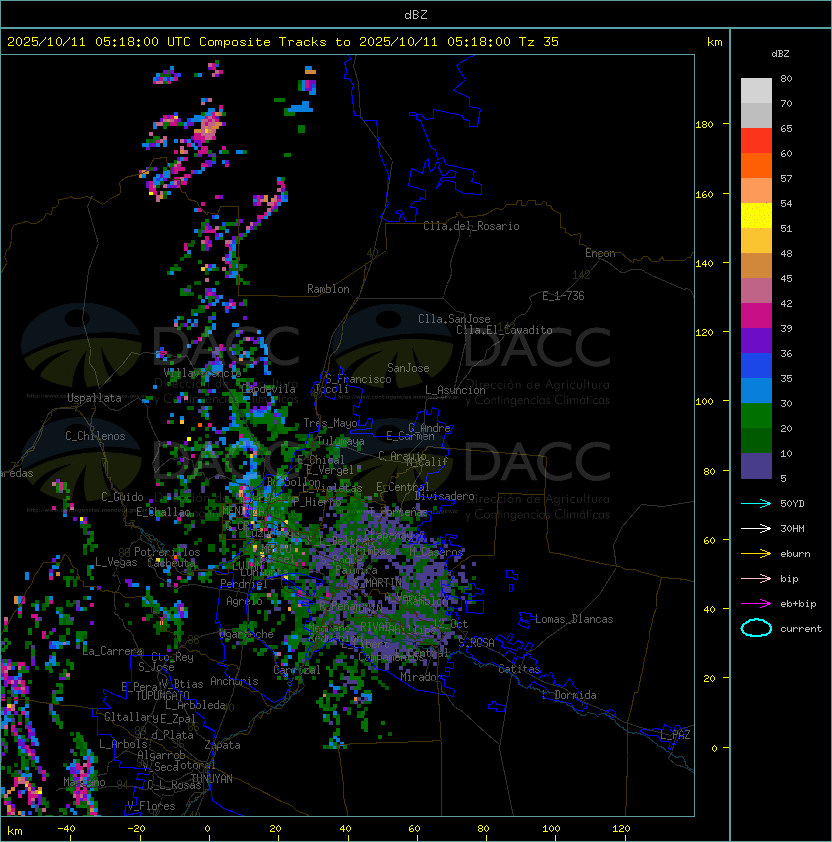This screenshot has height=842, width=832.
Task: Pick the magenta 39-42 dBZ color swatch
Action: pyautogui.click(x=756, y=316)
